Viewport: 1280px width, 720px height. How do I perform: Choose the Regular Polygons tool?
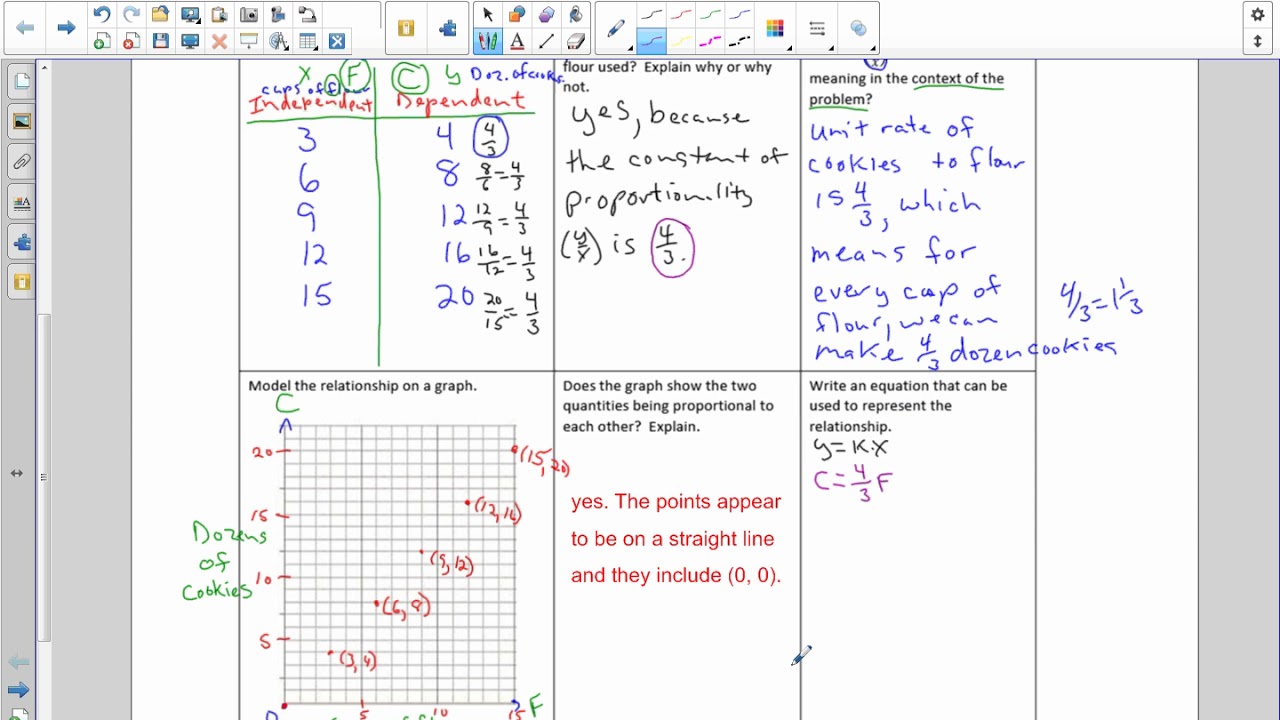[546, 14]
